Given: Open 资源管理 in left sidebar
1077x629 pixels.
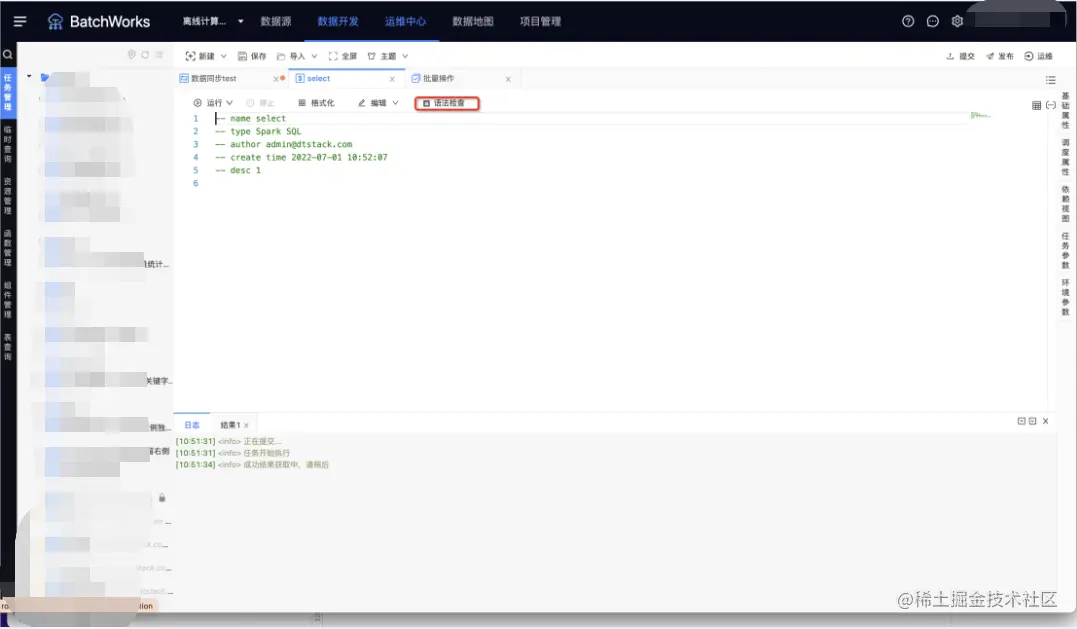Looking at the screenshot, I should [x=8, y=196].
